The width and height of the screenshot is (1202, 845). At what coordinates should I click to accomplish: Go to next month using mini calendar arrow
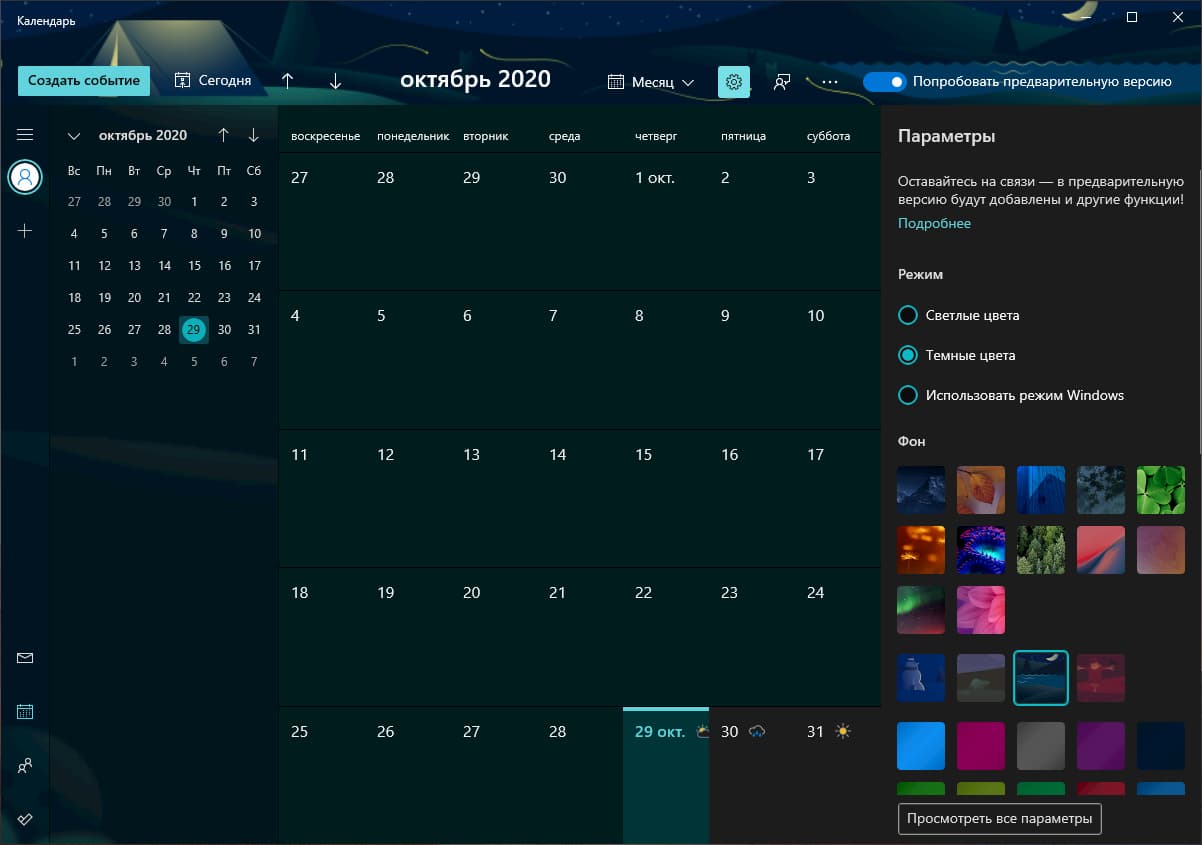pyautogui.click(x=252, y=135)
